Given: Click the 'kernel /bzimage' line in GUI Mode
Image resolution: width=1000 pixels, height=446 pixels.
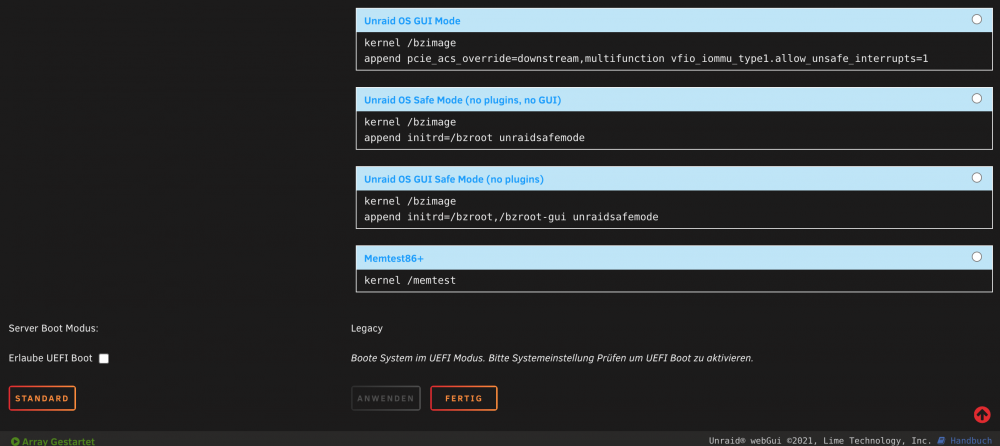Looking at the screenshot, I should click(x=410, y=43).
